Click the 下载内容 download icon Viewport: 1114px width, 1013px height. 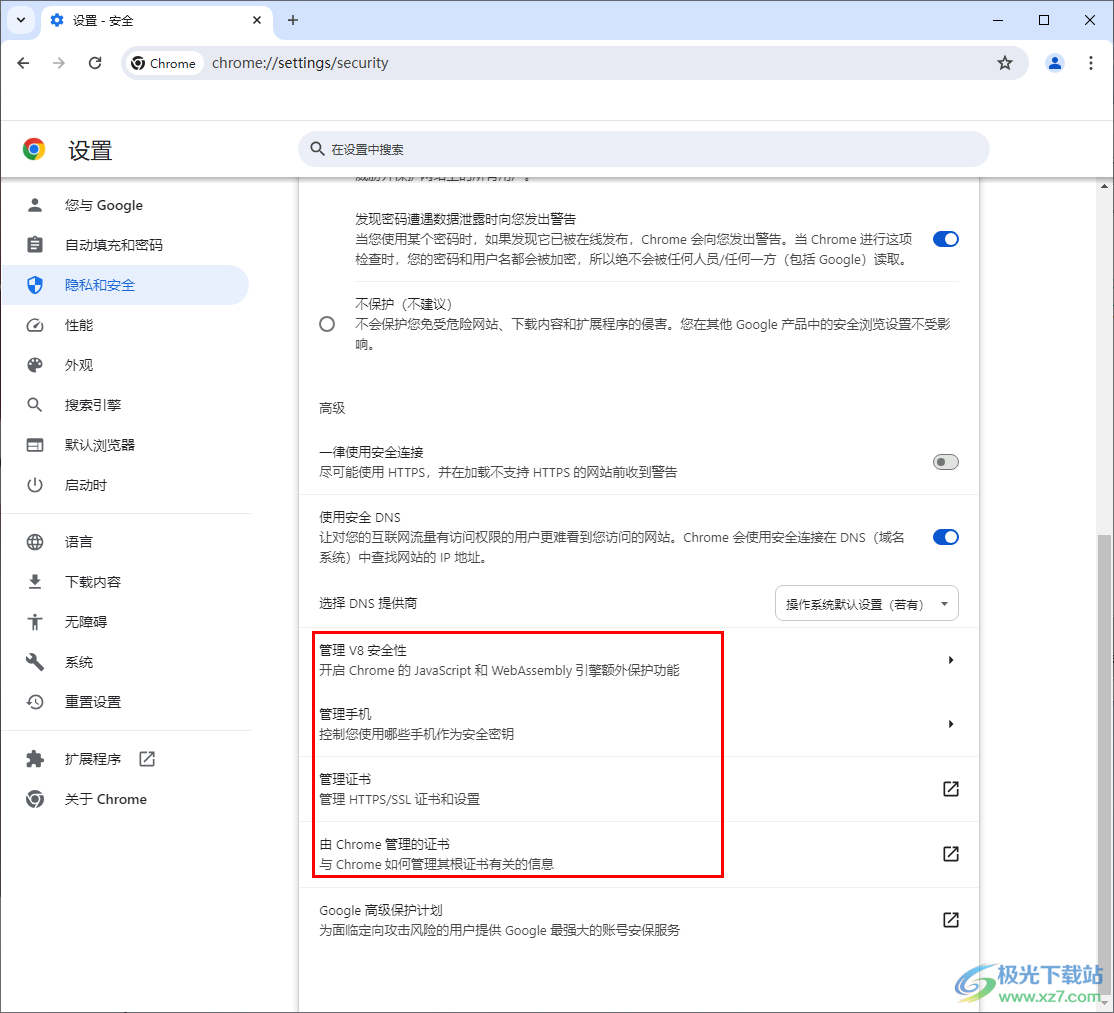coord(35,582)
